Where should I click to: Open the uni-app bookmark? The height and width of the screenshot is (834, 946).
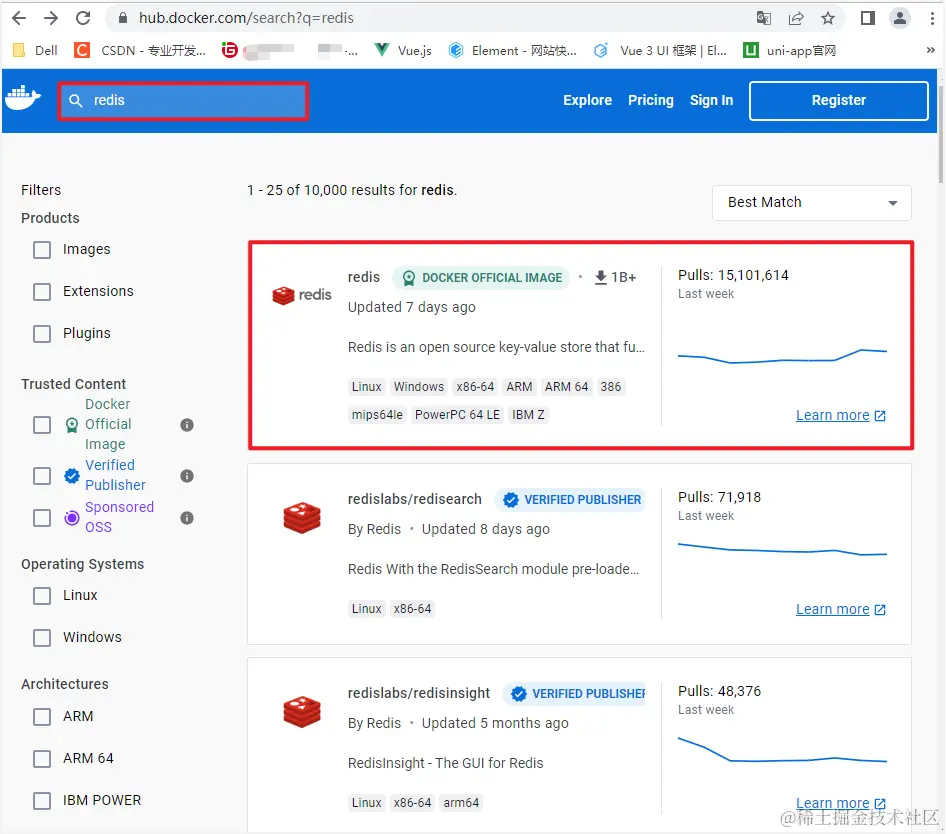790,51
